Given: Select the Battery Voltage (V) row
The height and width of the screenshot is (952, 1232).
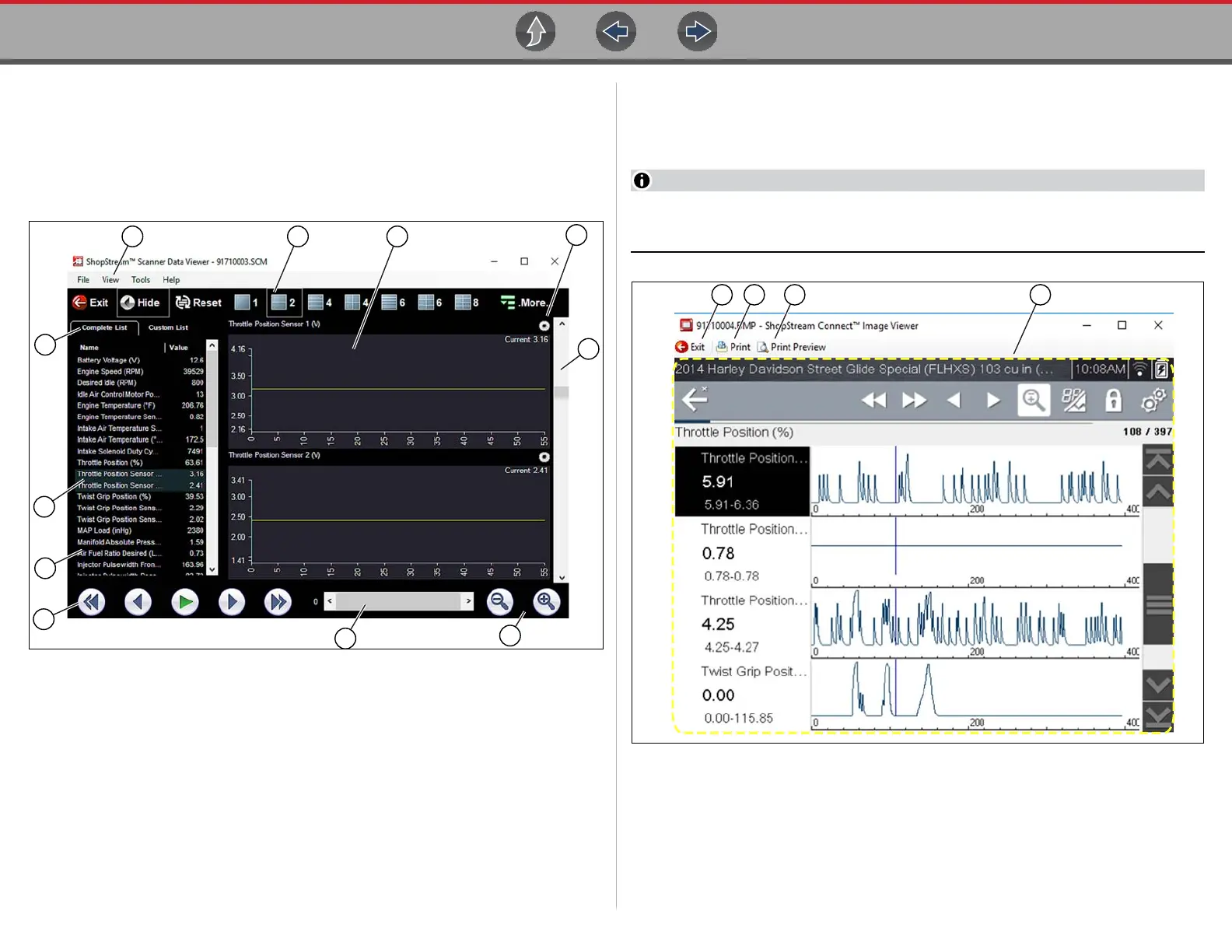Looking at the screenshot, I should coord(140,360).
